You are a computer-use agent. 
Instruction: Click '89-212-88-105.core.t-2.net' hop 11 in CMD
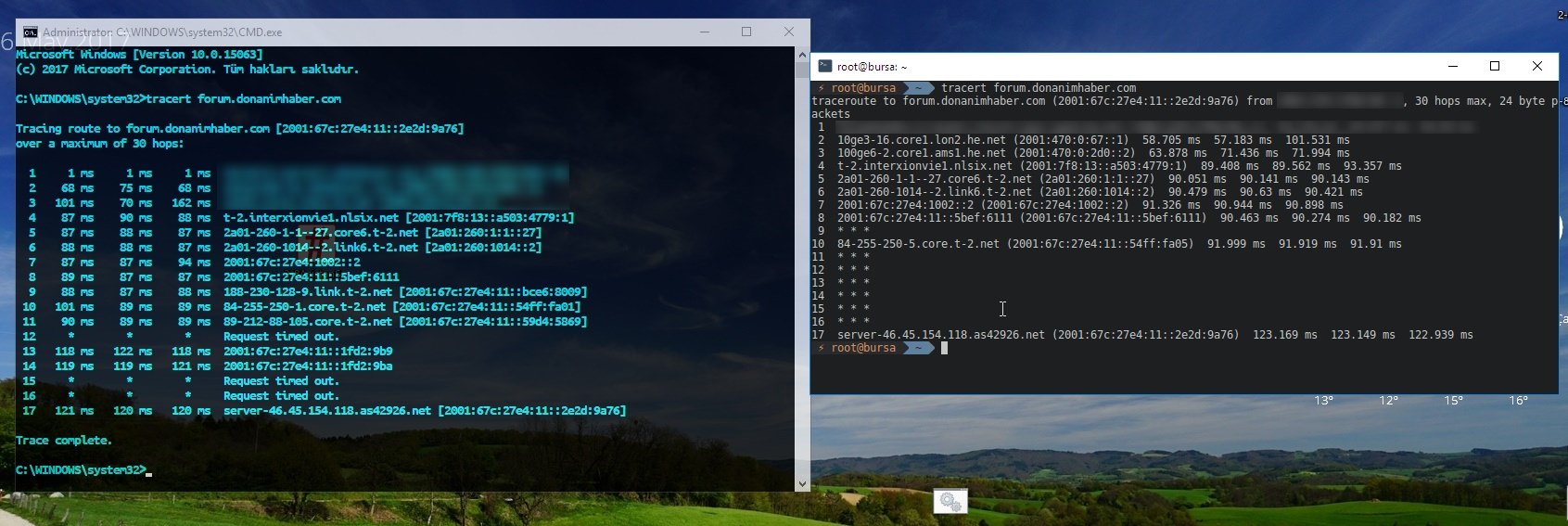coord(308,322)
